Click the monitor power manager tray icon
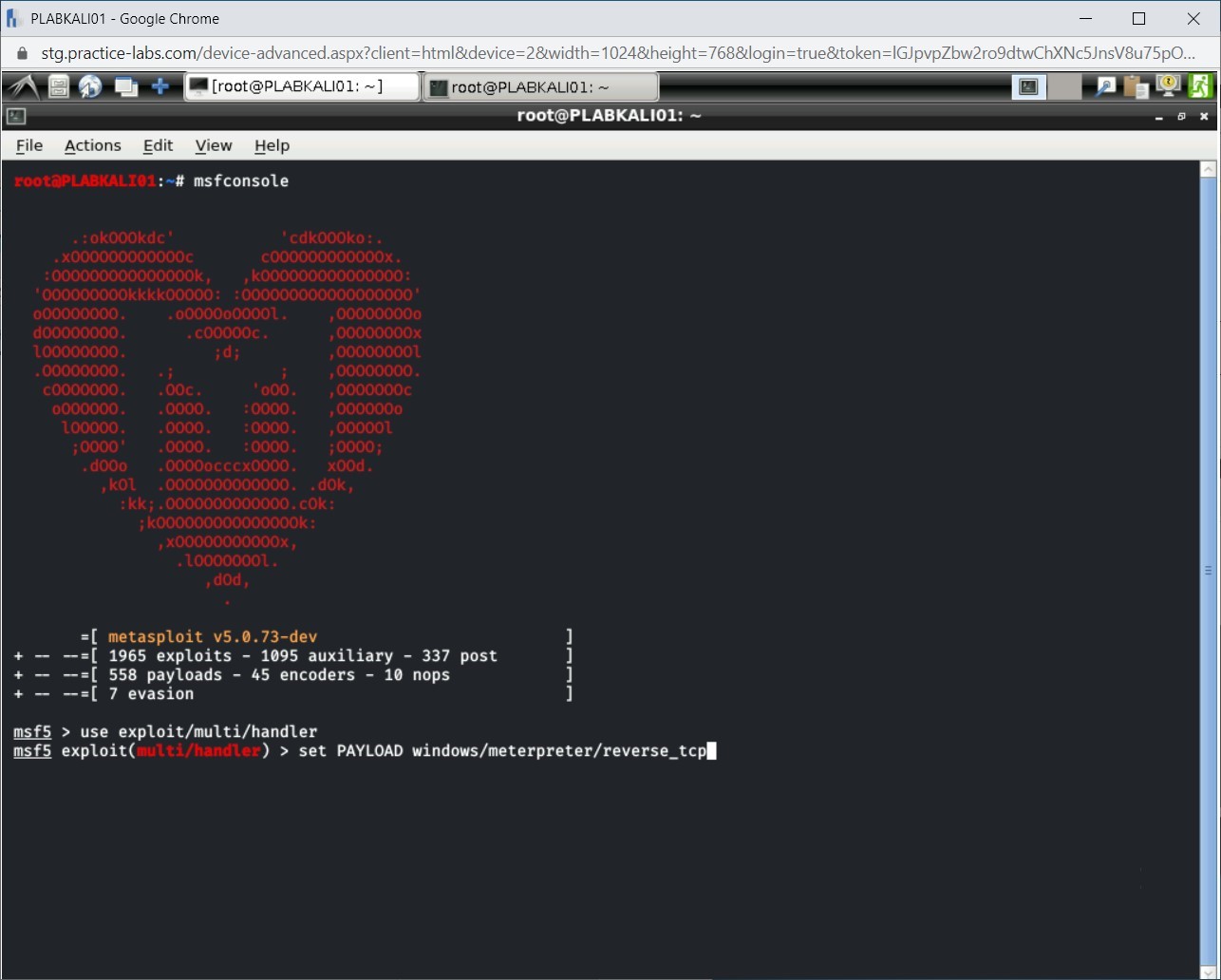1221x980 pixels. pos(1168,87)
